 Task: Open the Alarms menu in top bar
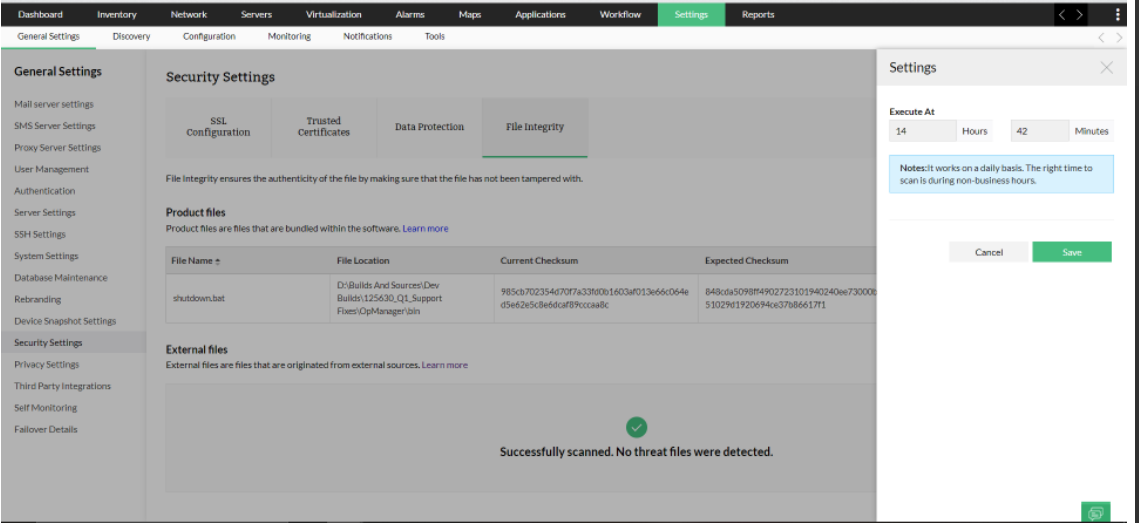coord(409,15)
